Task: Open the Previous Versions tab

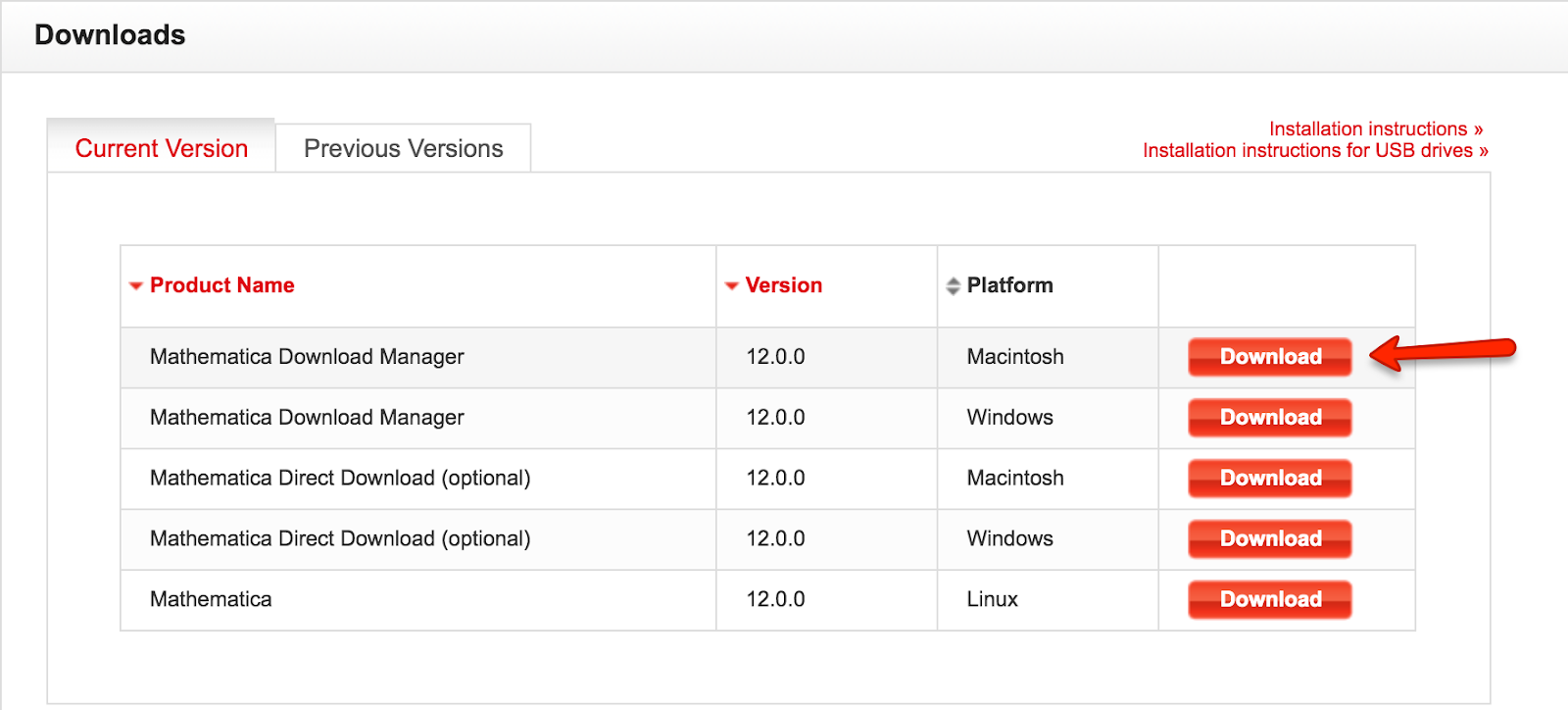Action: click(x=404, y=148)
